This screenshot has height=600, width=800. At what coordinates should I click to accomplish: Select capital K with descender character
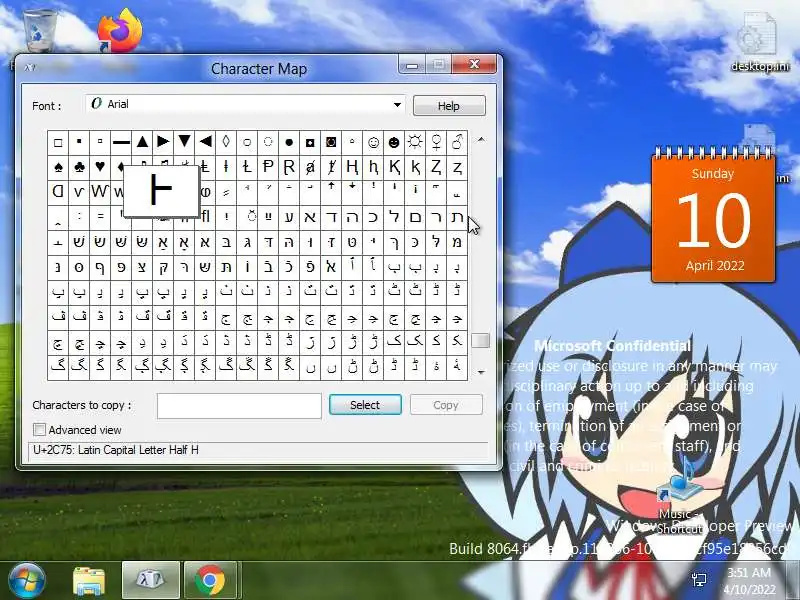coord(394,167)
